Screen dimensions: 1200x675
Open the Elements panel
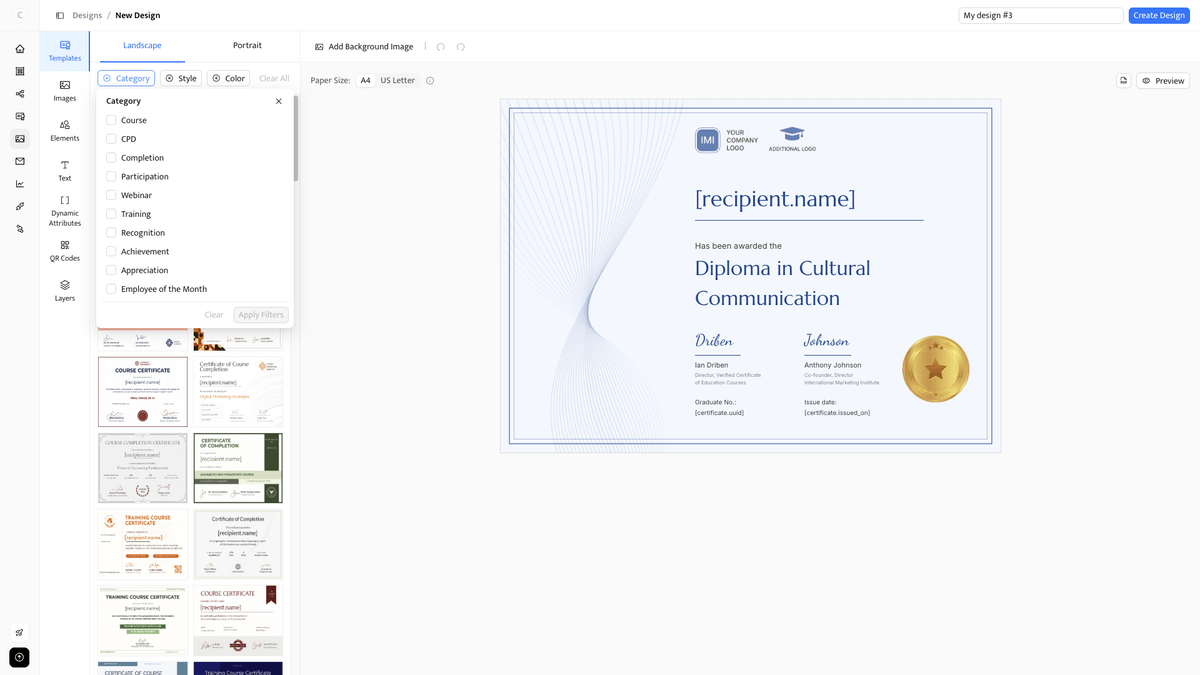(64, 130)
